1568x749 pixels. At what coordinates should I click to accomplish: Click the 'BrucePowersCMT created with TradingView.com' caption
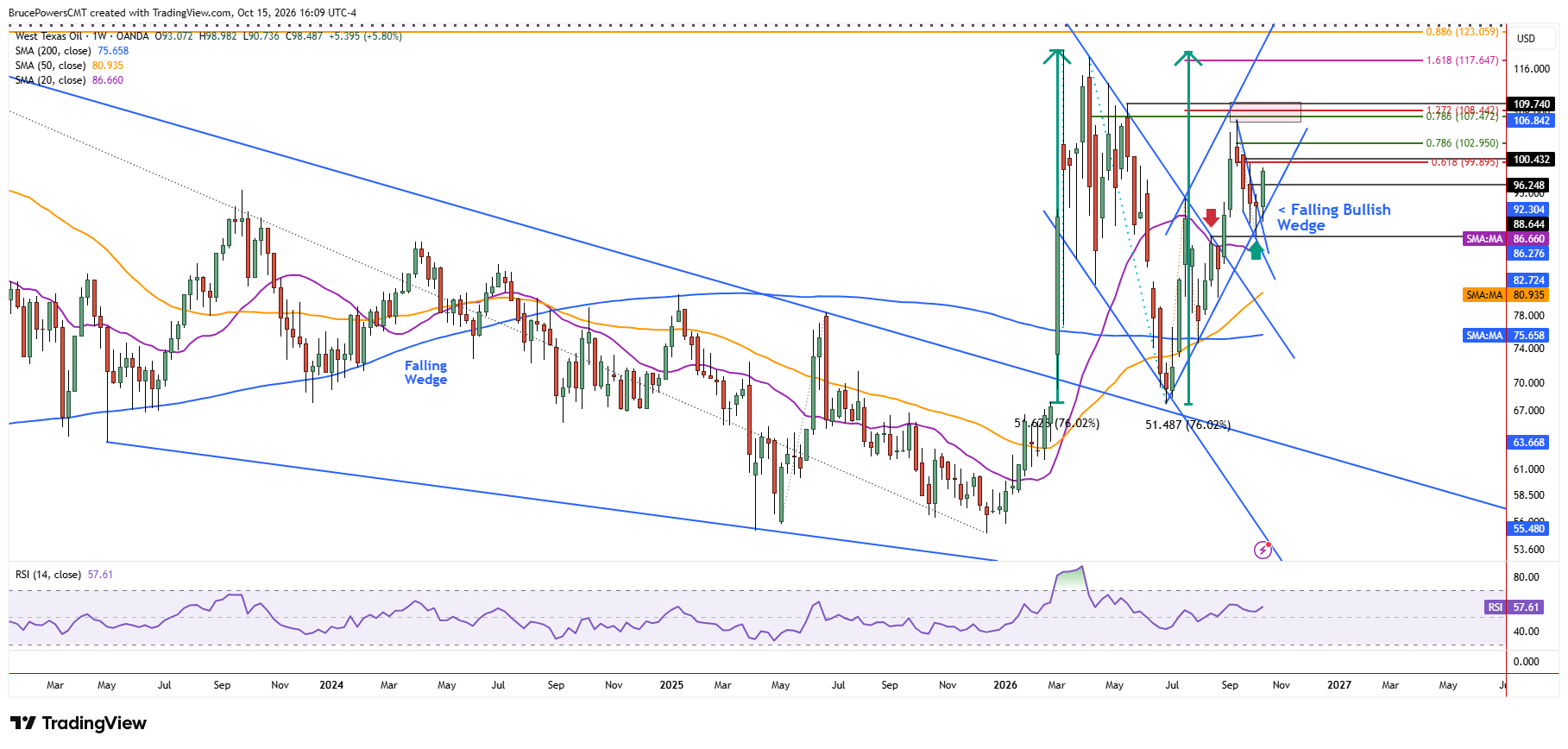(x=121, y=13)
